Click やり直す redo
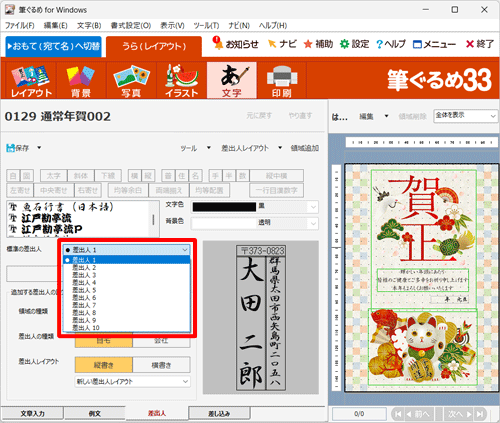 pyautogui.click(x=300, y=116)
